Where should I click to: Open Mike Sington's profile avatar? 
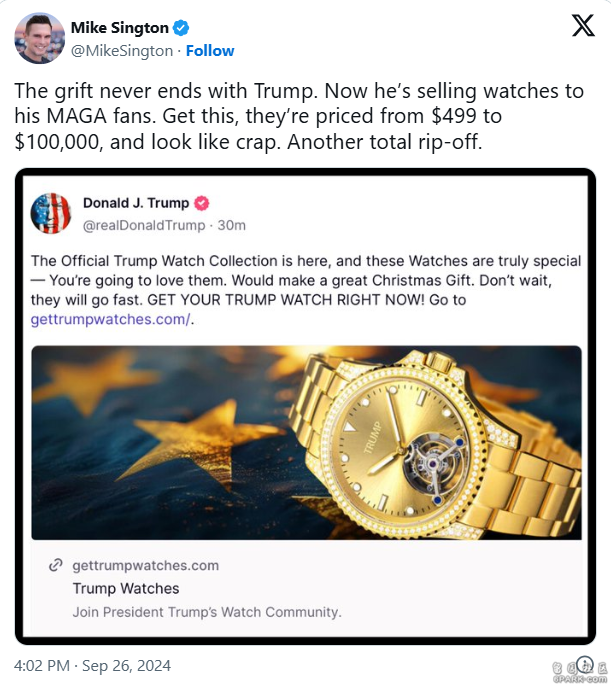point(39,39)
